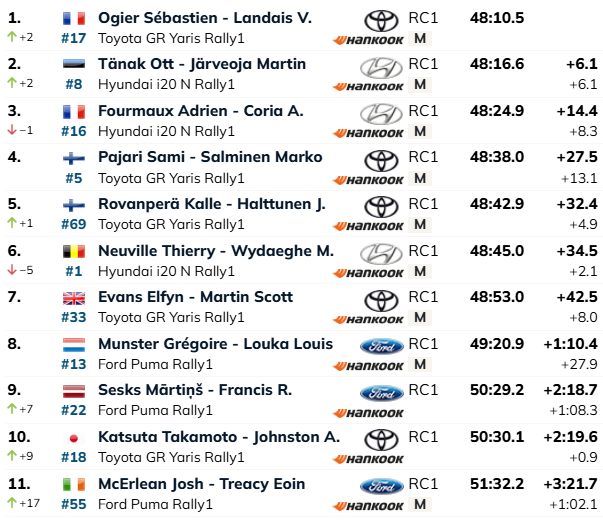This screenshot has width=603, height=520.
Task: Open Ogier Sébastien - Landais V. crew link
Action: 205,18
